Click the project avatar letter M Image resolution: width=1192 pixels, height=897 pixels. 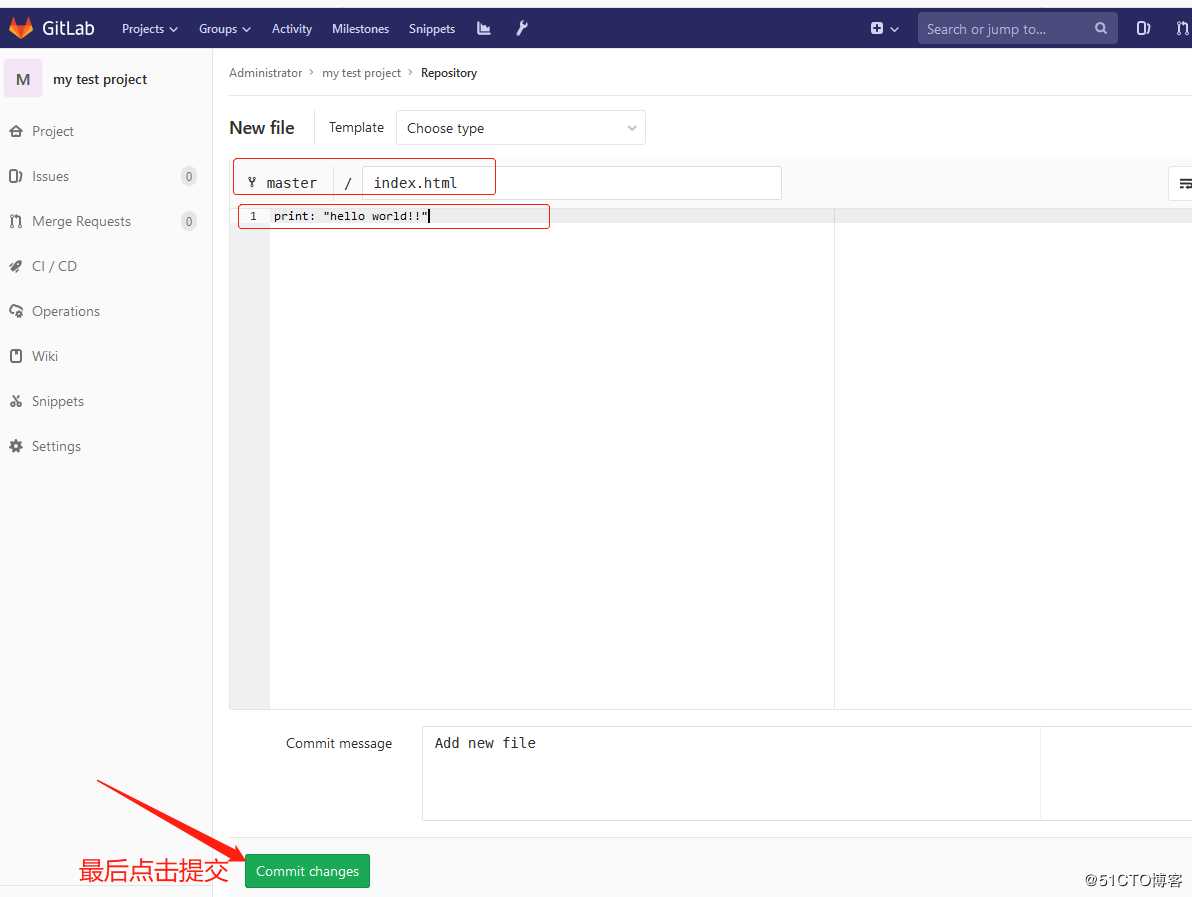pyautogui.click(x=23, y=79)
